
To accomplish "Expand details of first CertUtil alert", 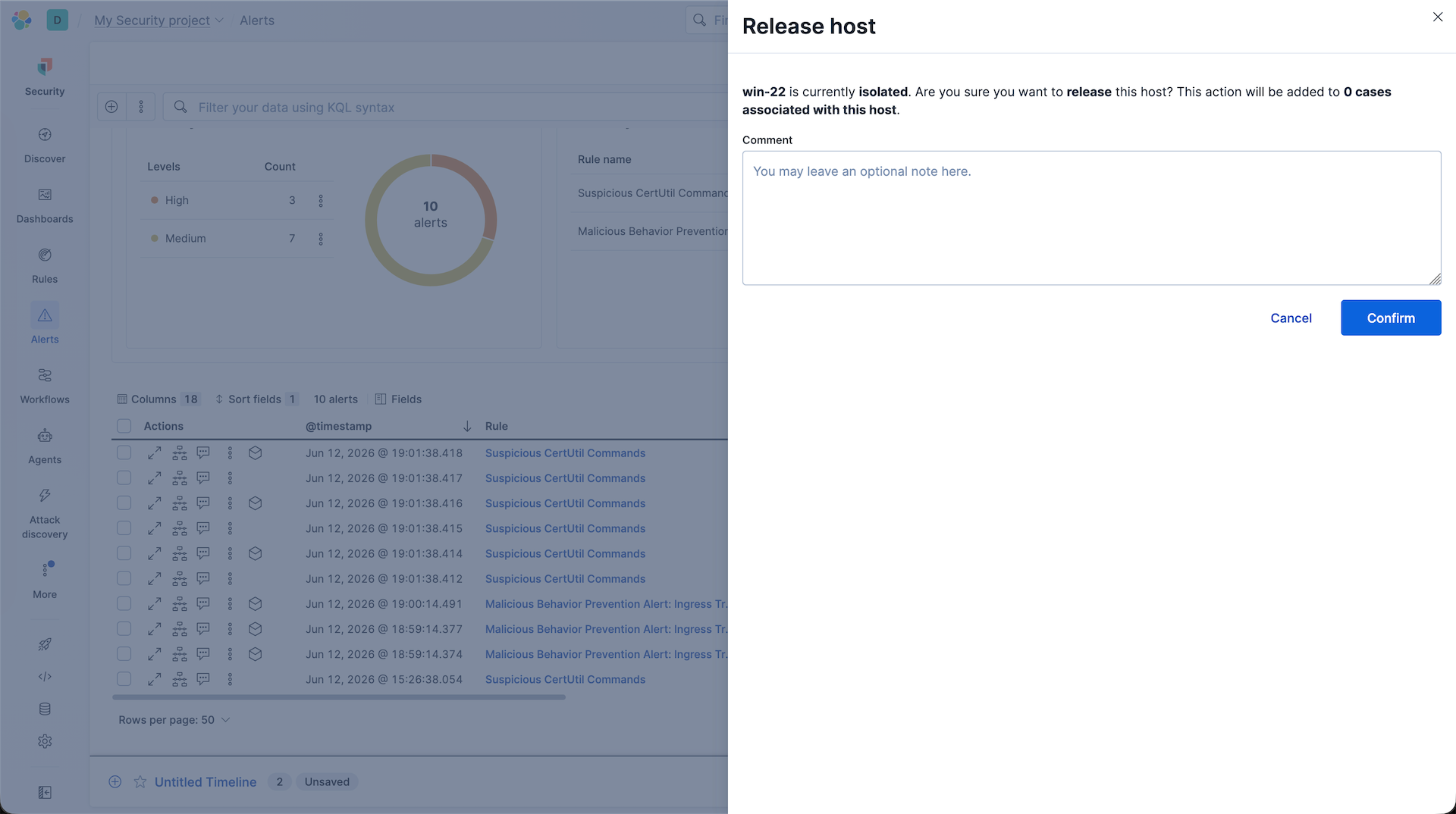I will pos(155,453).
